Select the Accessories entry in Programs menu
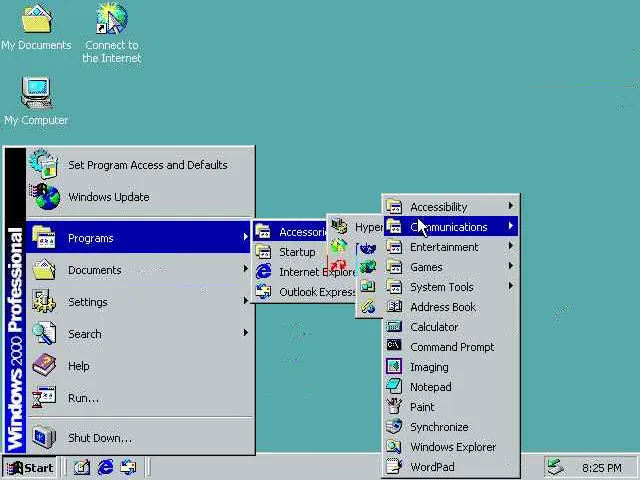640x480 pixels. [x=291, y=232]
